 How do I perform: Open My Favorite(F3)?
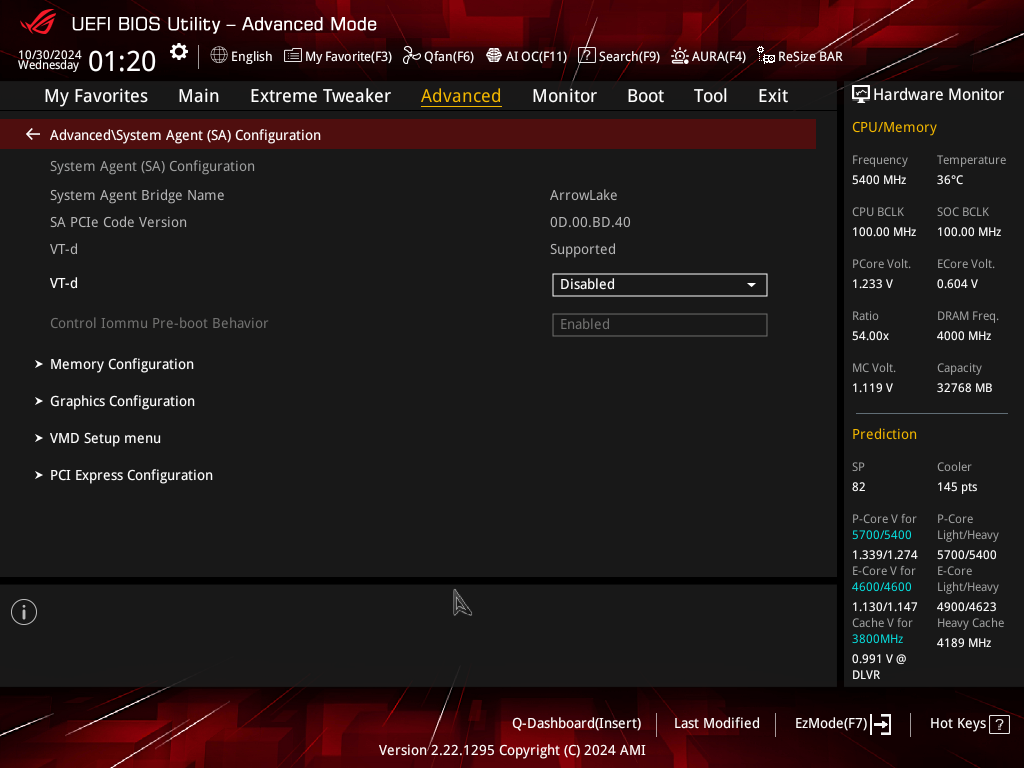point(348,56)
